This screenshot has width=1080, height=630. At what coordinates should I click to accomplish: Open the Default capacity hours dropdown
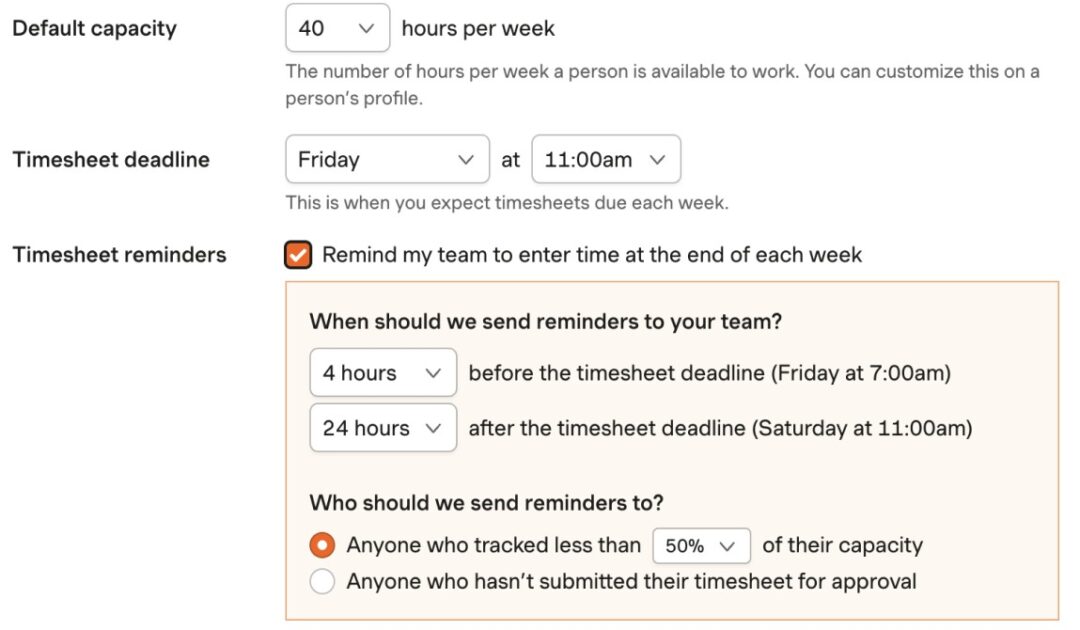(337, 28)
